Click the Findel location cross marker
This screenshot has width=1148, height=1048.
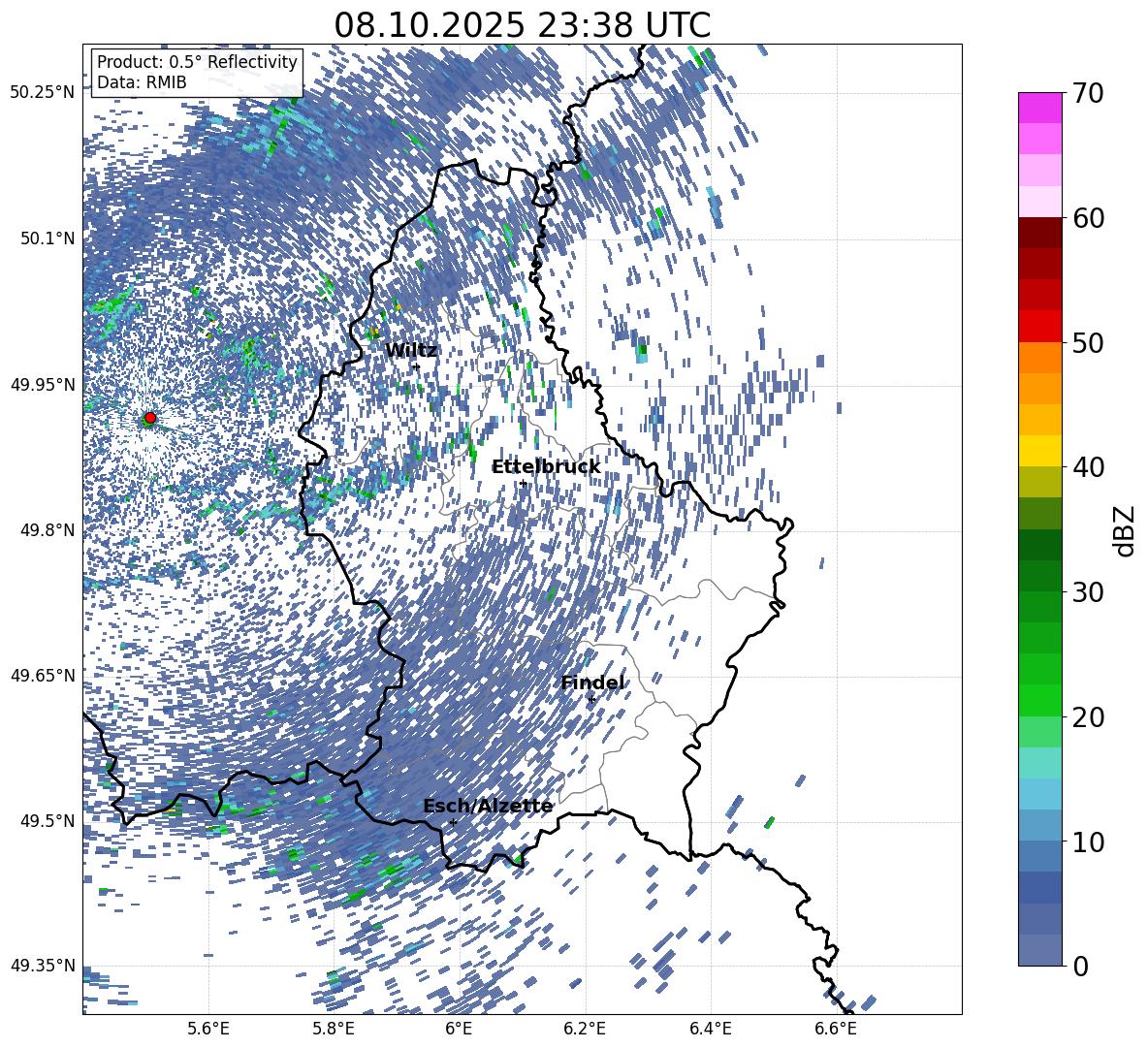591,700
